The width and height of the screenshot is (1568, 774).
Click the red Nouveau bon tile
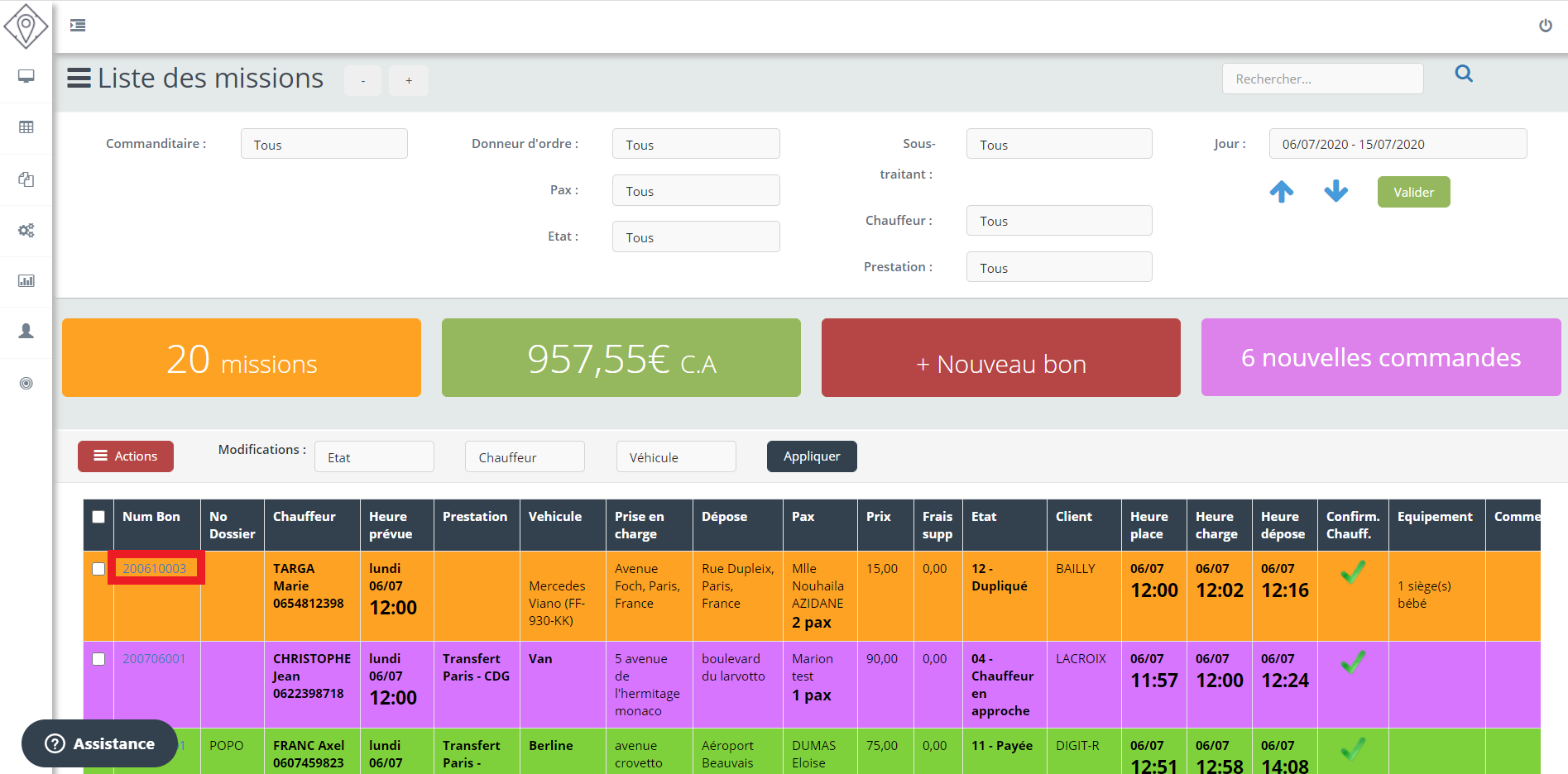1000,358
